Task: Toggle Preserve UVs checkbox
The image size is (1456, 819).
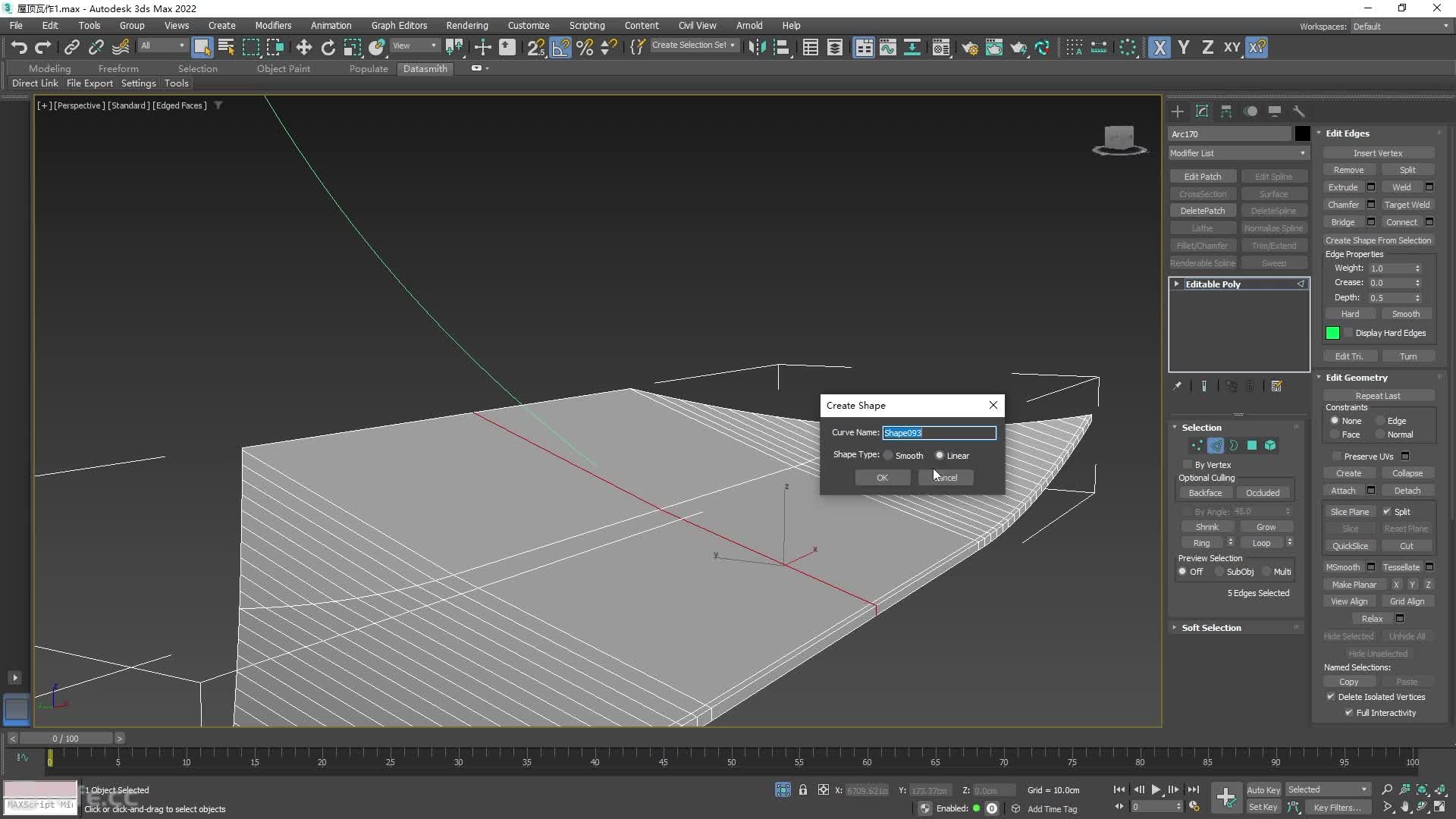Action: click(1337, 457)
